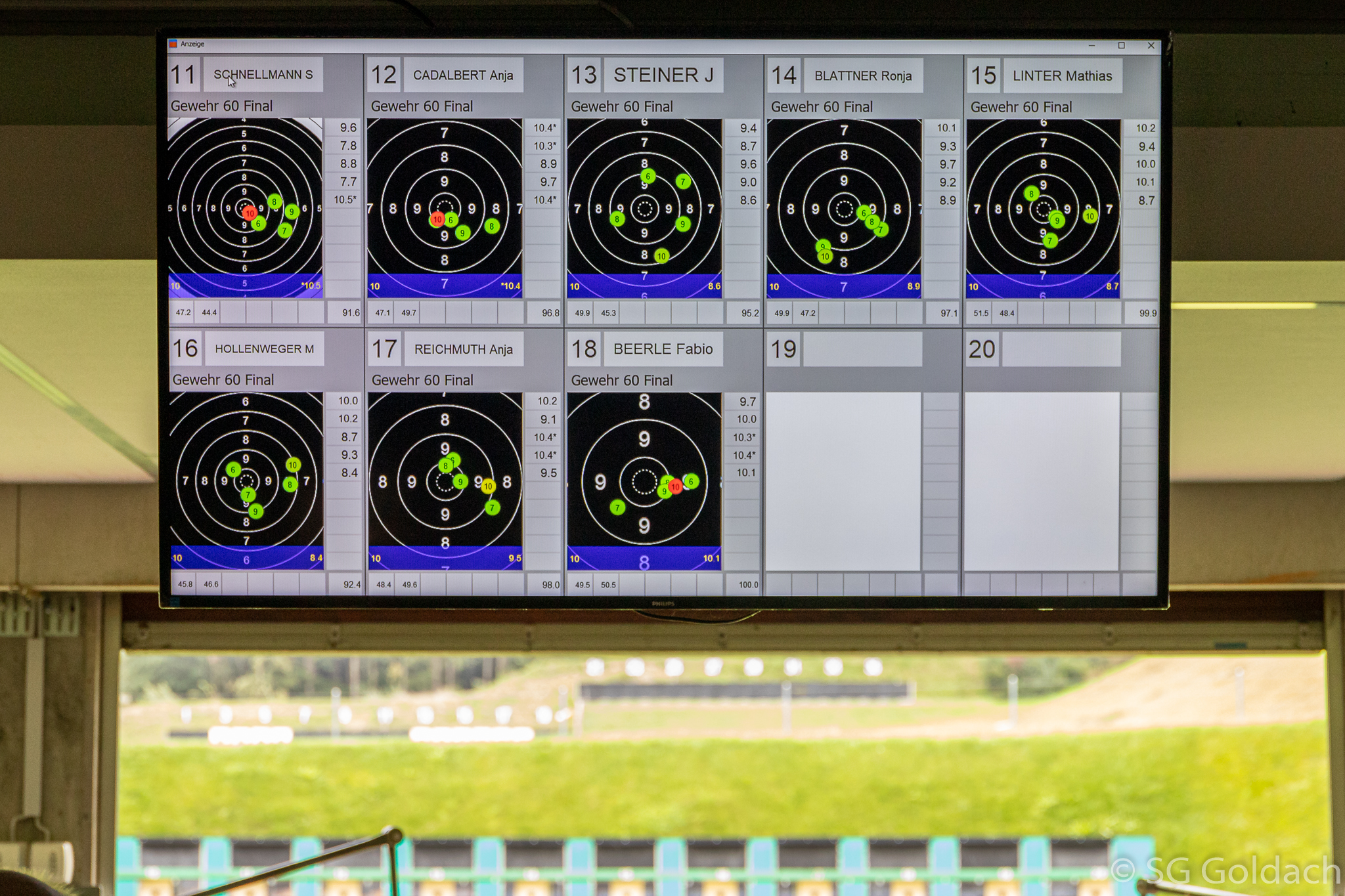The height and width of the screenshot is (896, 1345).
Task: Maximize the Anzeige window
Action: pyautogui.click(x=1122, y=45)
